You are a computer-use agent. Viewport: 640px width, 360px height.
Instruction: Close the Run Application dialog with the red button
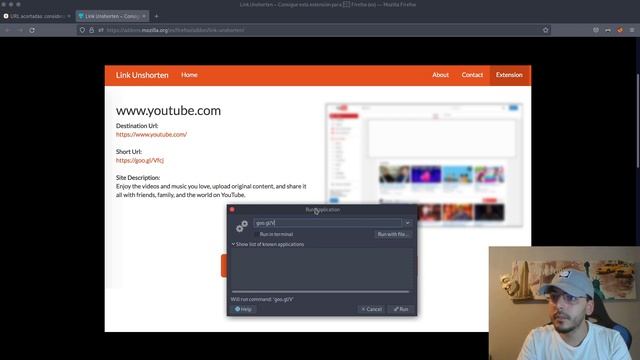pos(232,209)
